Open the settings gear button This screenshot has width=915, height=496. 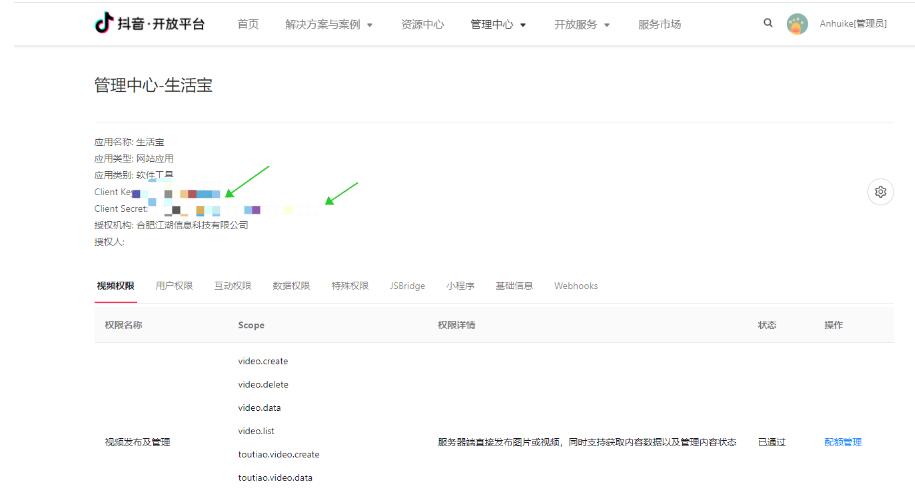pyautogui.click(x=881, y=191)
